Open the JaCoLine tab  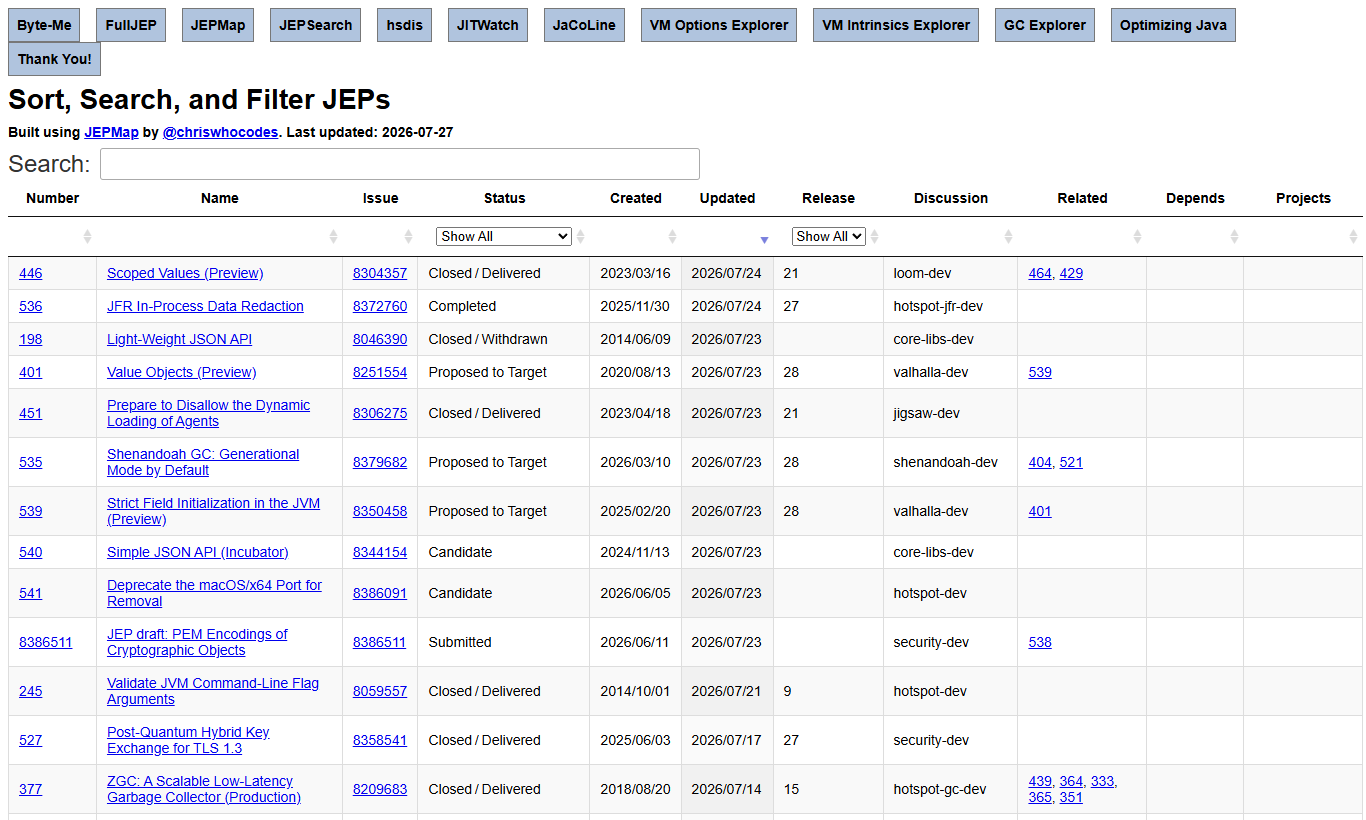click(584, 25)
